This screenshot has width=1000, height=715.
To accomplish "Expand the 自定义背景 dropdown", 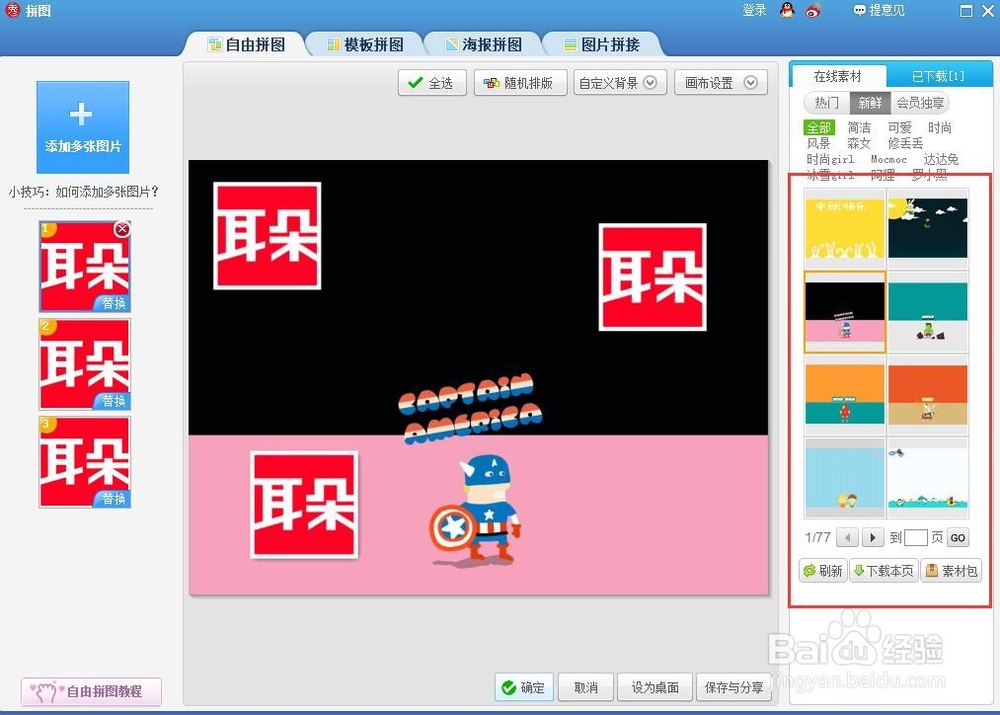I will coord(620,83).
